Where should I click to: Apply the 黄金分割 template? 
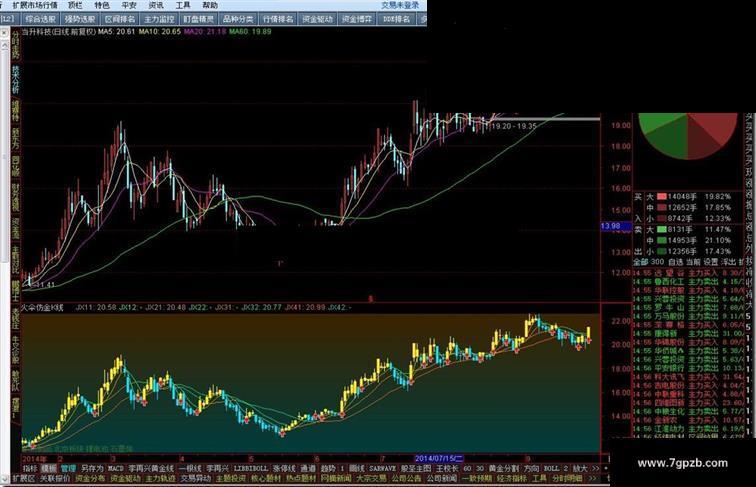tap(503, 468)
